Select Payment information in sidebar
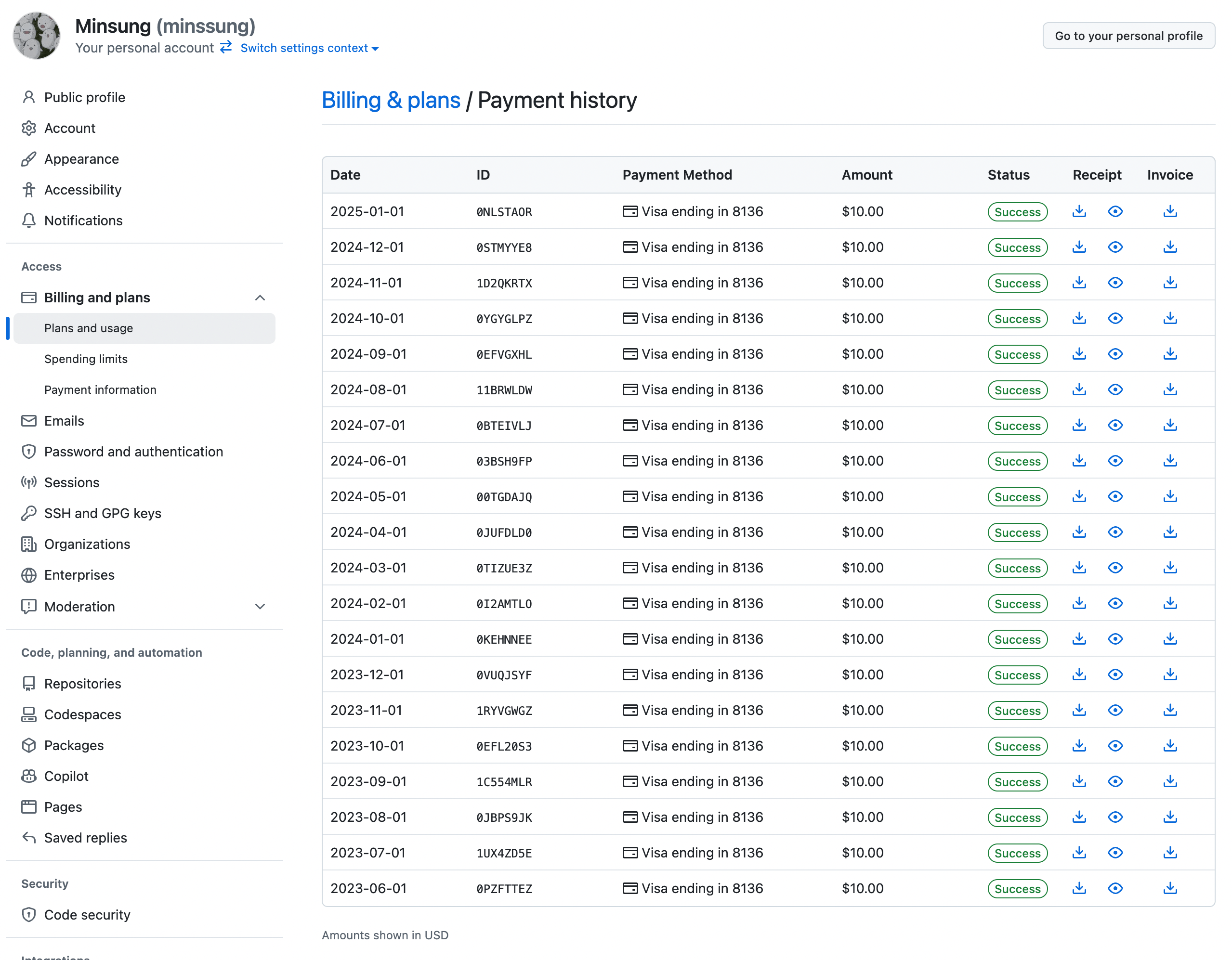The width and height of the screenshot is (1232, 960). [x=100, y=390]
